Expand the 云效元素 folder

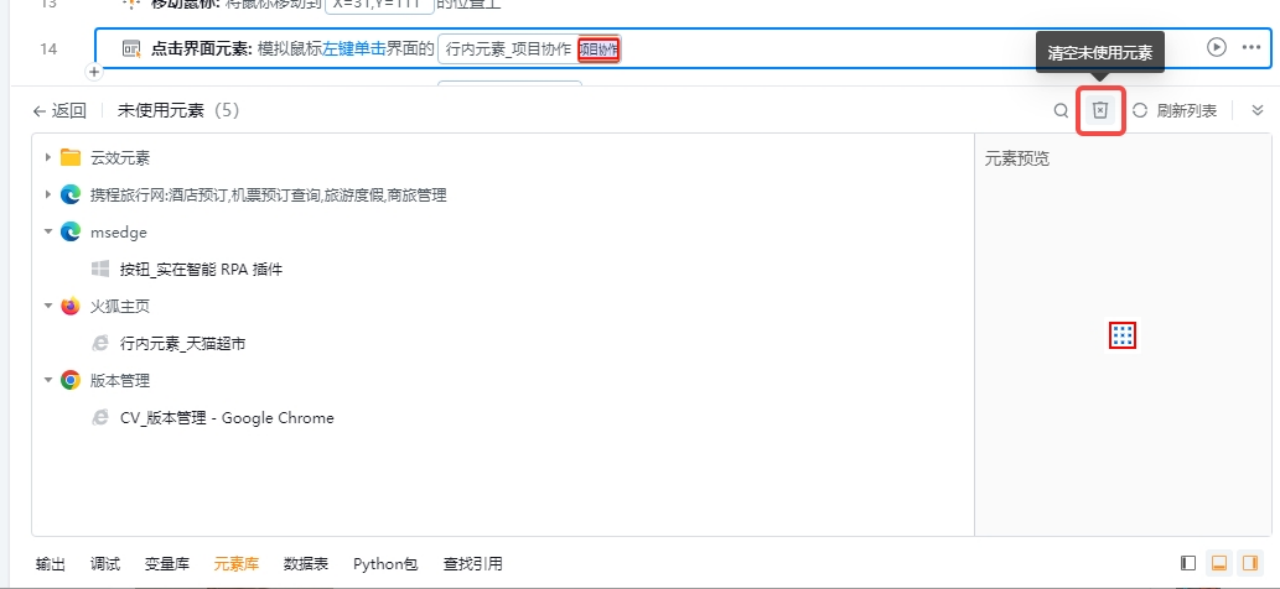(x=47, y=157)
